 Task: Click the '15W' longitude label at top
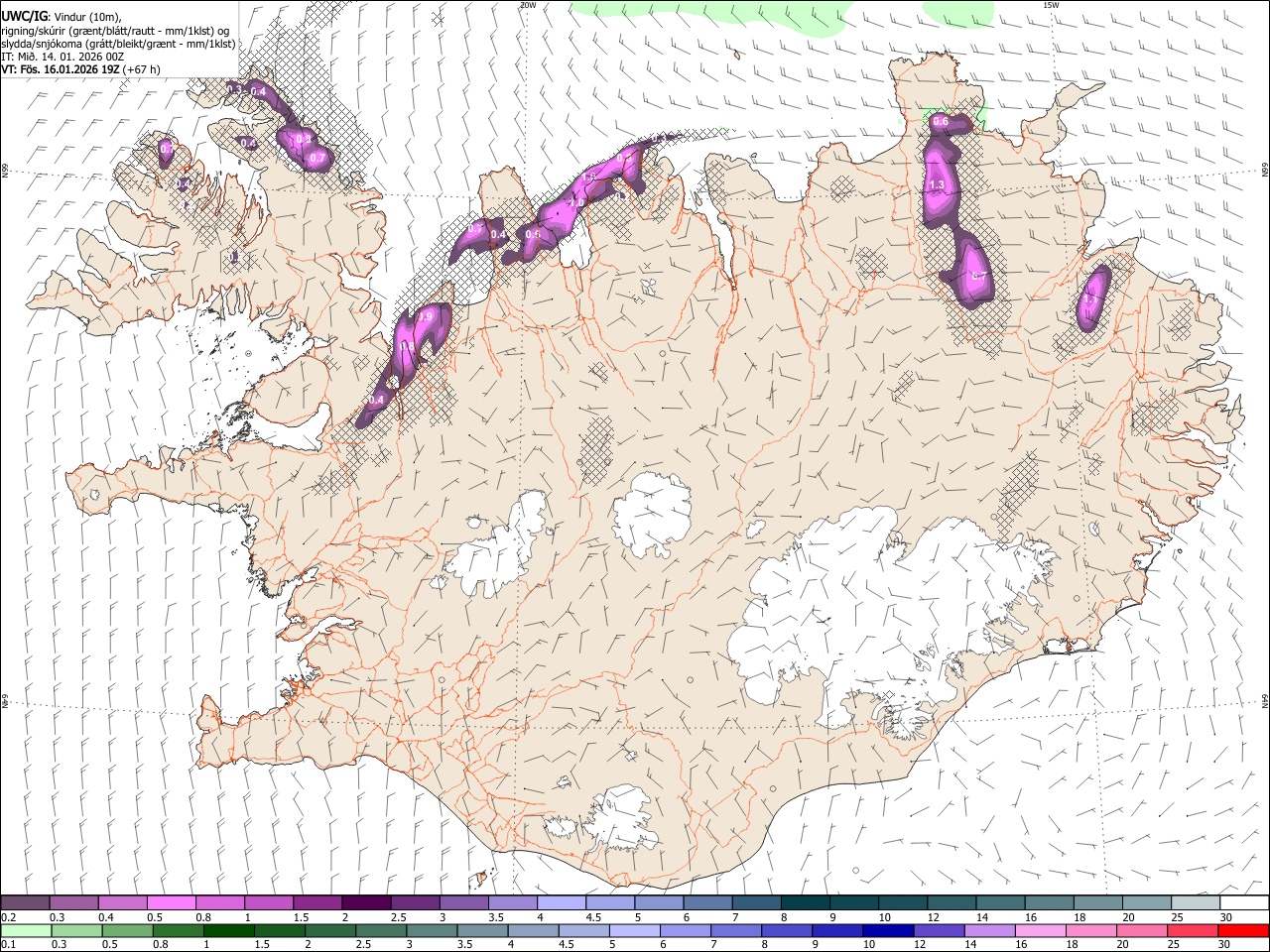[x=1051, y=5]
